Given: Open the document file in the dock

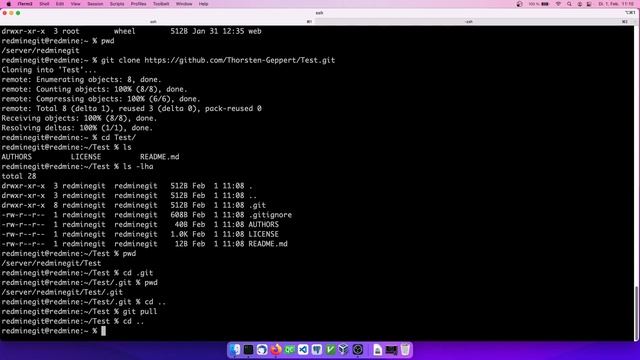Looking at the screenshot, I should click(378, 349).
